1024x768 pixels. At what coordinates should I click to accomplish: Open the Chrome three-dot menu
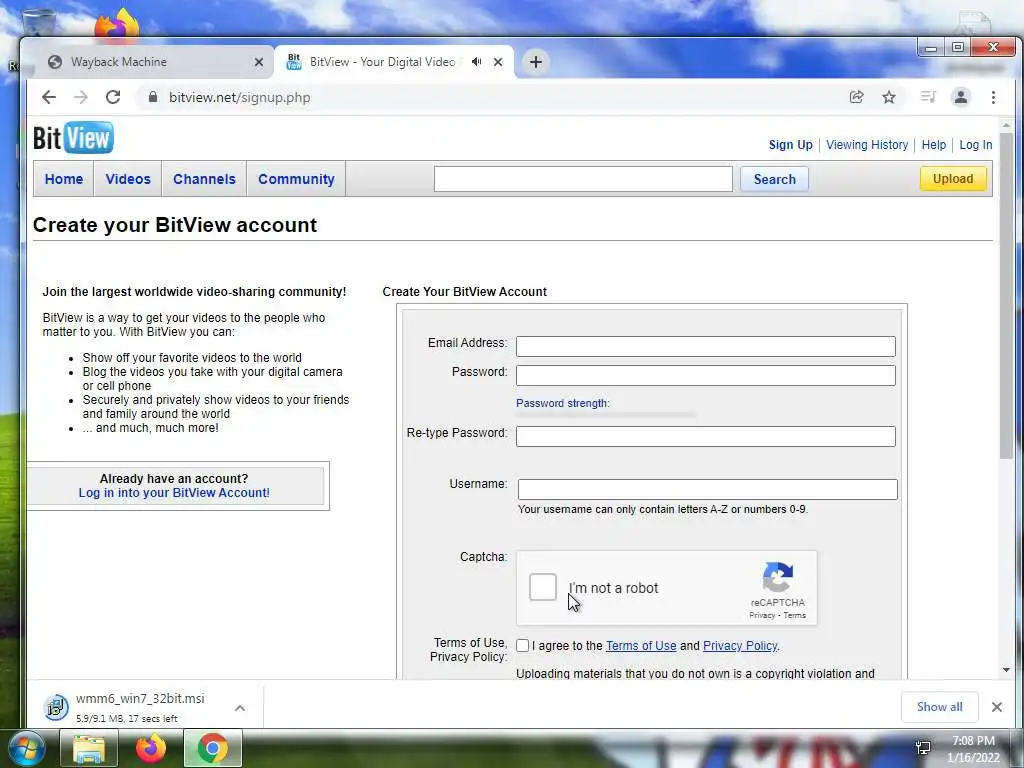993,97
